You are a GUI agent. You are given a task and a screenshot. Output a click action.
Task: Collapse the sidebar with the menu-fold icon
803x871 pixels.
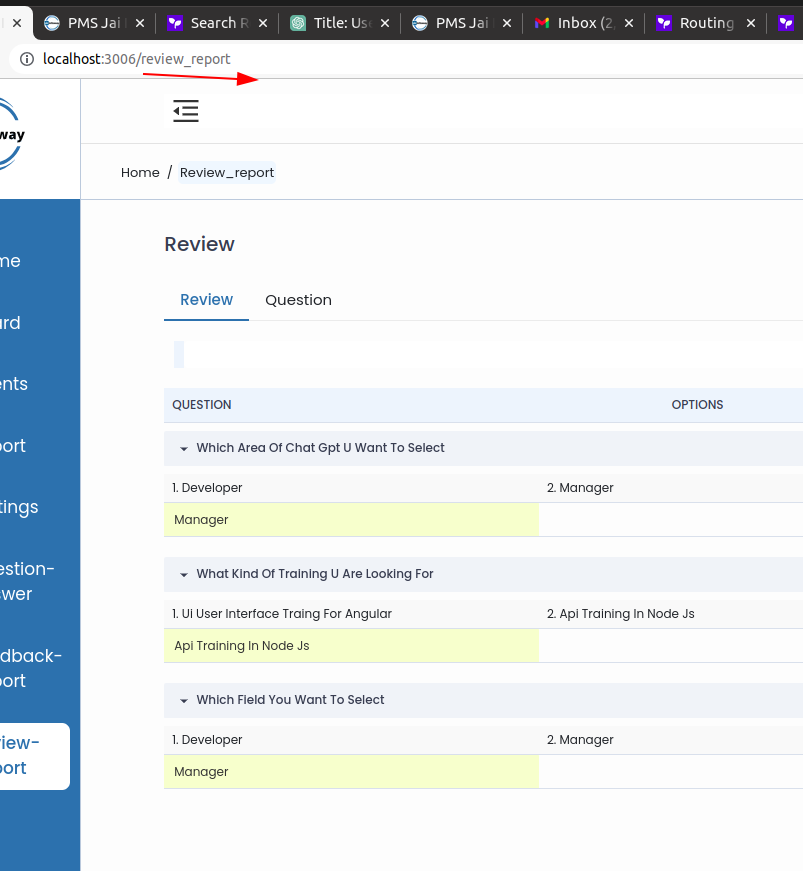coord(186,111)
